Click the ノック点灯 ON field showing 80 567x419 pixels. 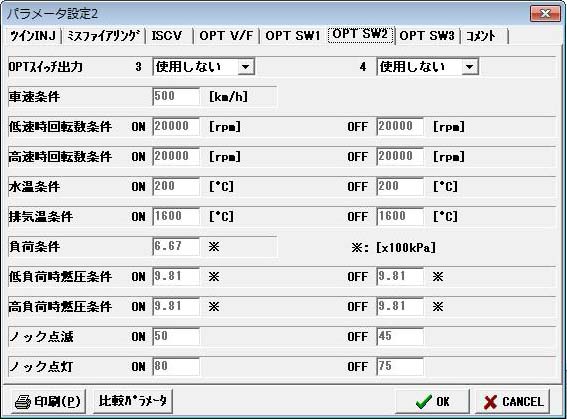point(176,367)
